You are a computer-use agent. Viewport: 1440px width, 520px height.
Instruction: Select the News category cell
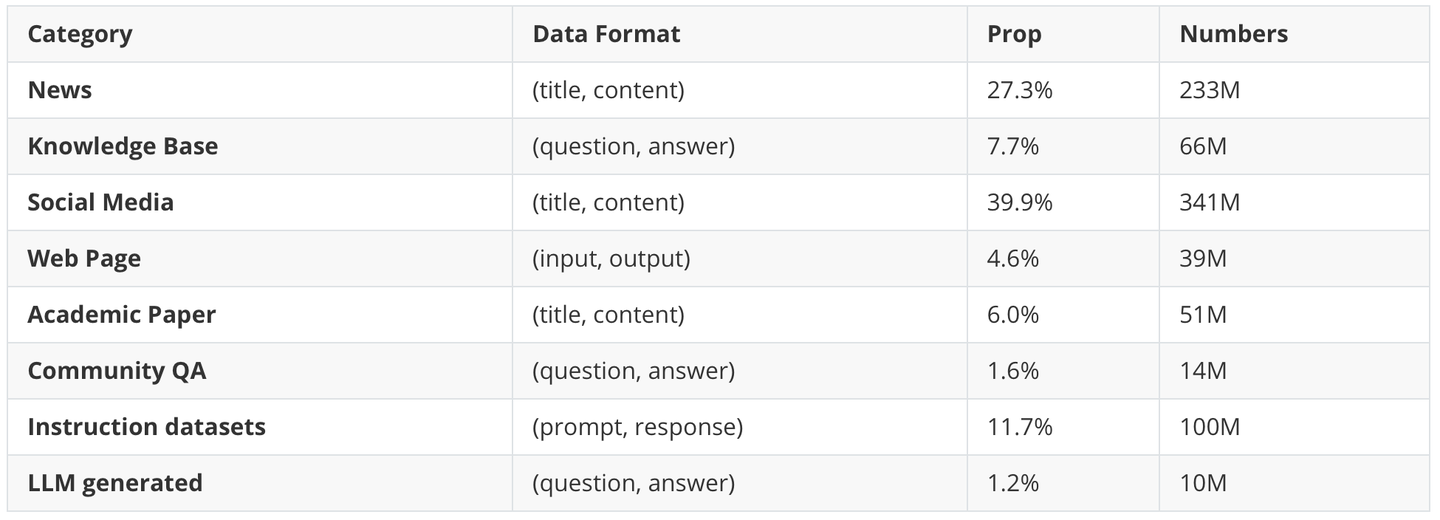tap(60, 90)
